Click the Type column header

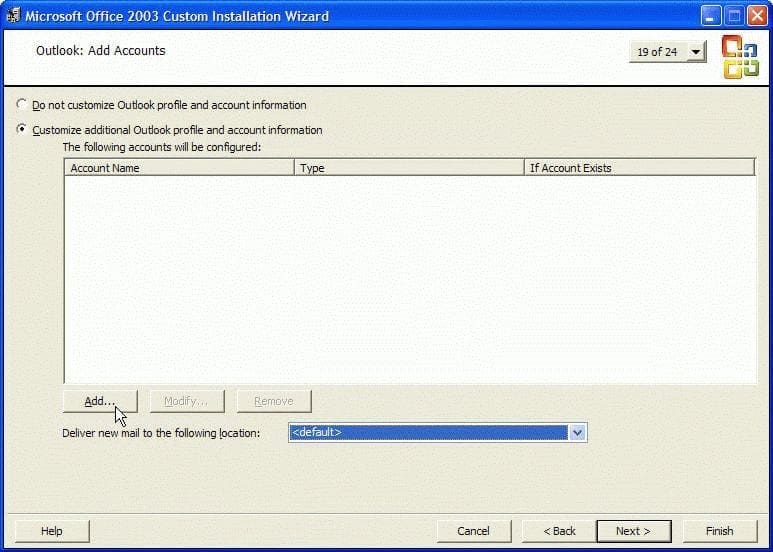[x=409, y=168]
